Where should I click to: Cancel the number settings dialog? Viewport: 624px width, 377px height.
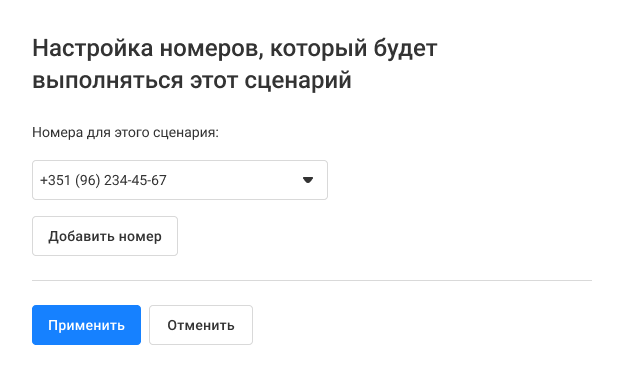tap(201, 325)
